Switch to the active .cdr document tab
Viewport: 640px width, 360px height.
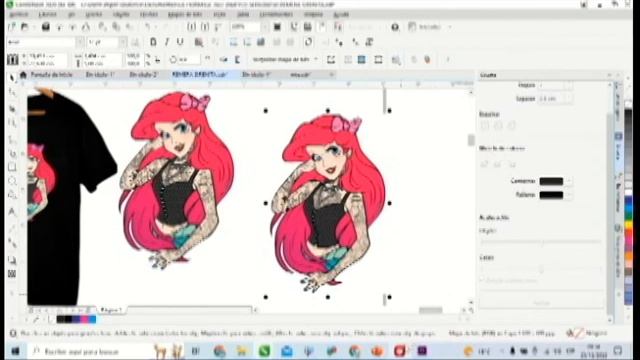[200, 75]
